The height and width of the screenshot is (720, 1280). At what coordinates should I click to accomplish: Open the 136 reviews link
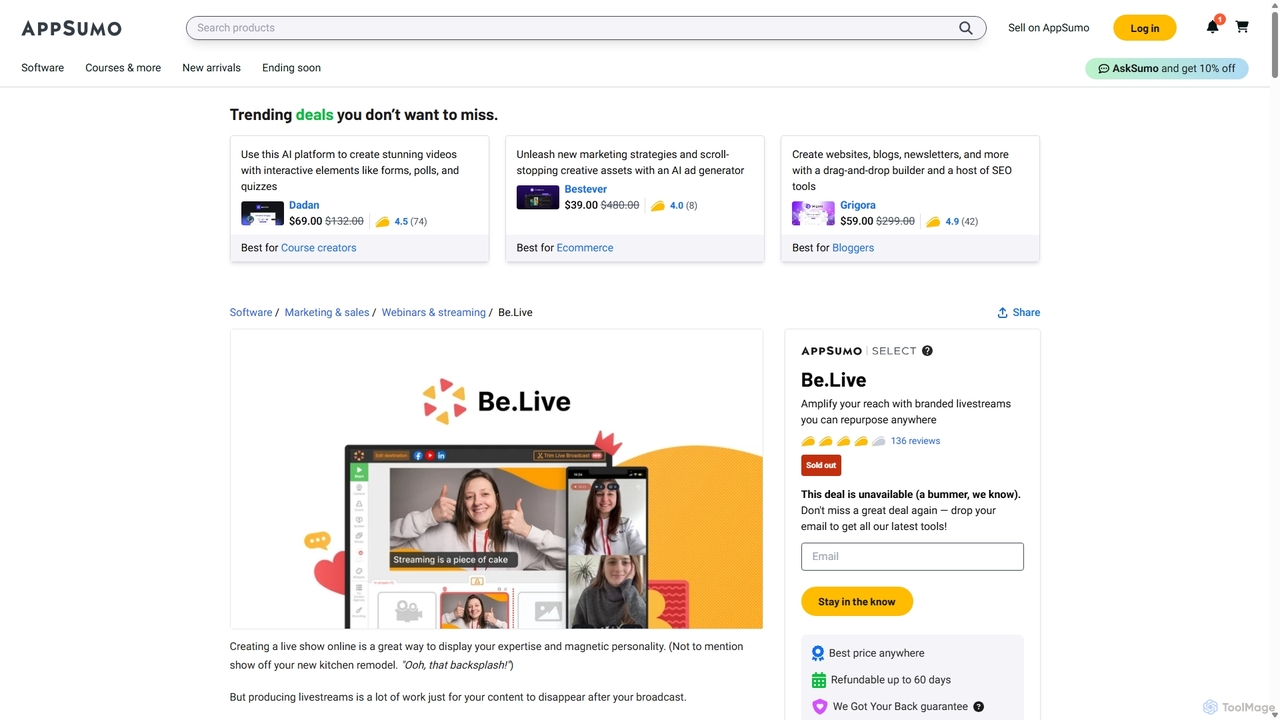915,441
